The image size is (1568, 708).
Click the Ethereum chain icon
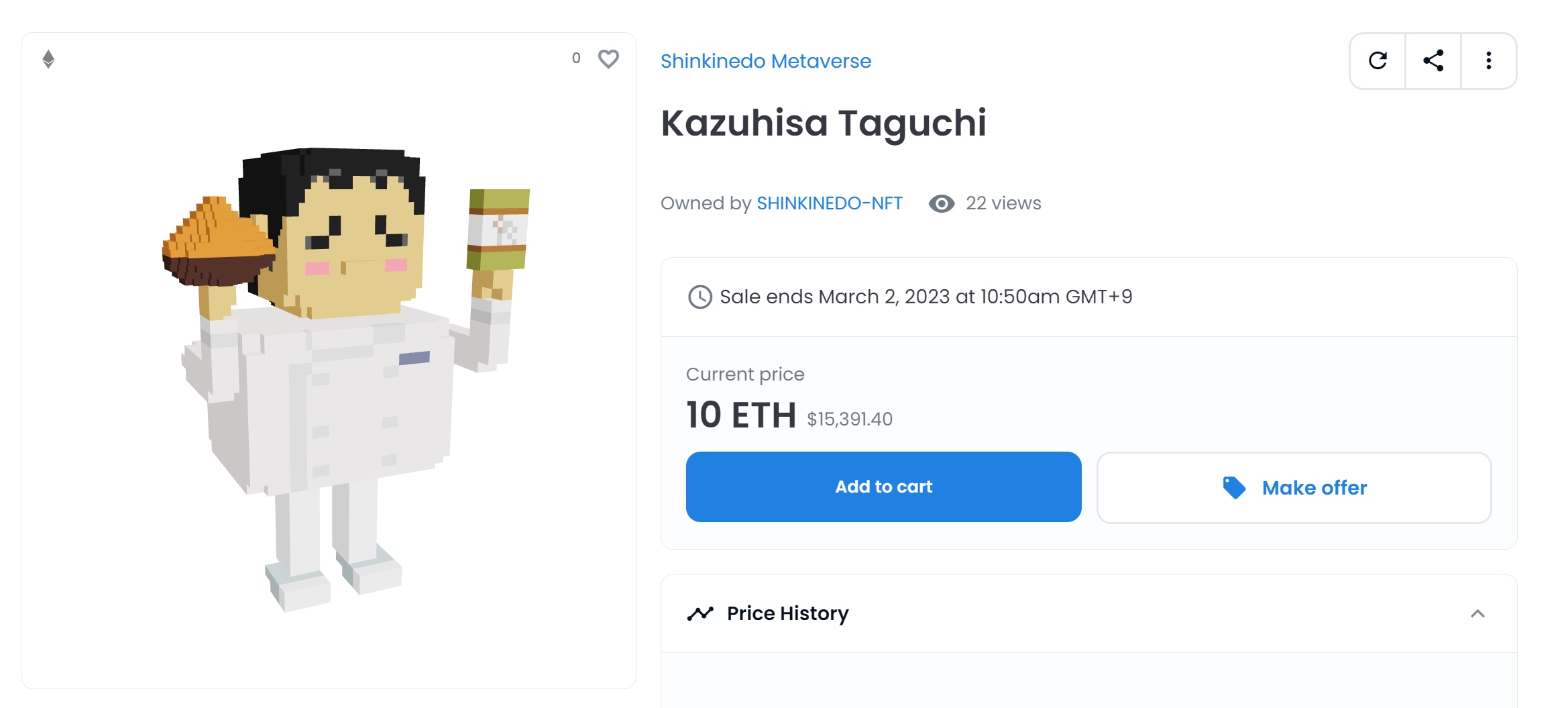click(x=48, y=59)
